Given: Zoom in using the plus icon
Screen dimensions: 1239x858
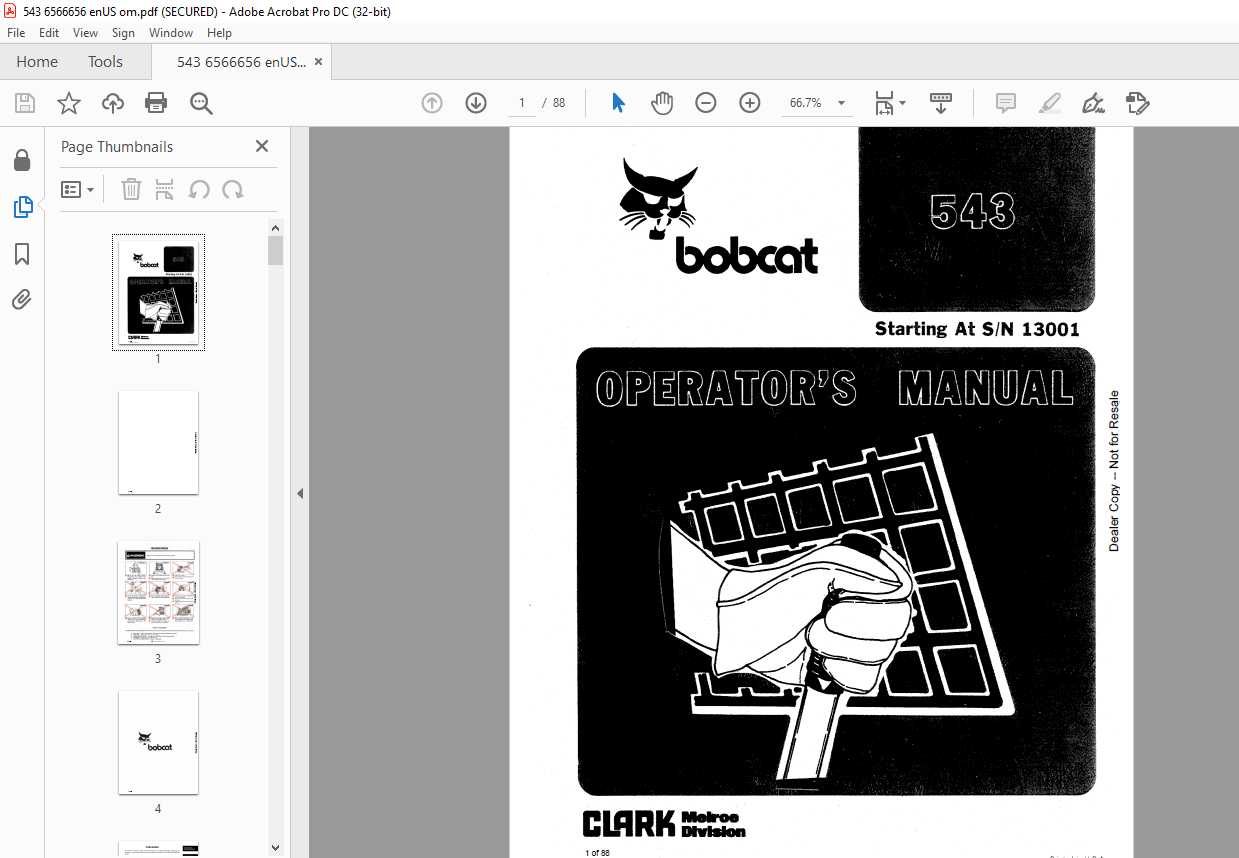Looking at the screenshot, I should coord(749,102).
